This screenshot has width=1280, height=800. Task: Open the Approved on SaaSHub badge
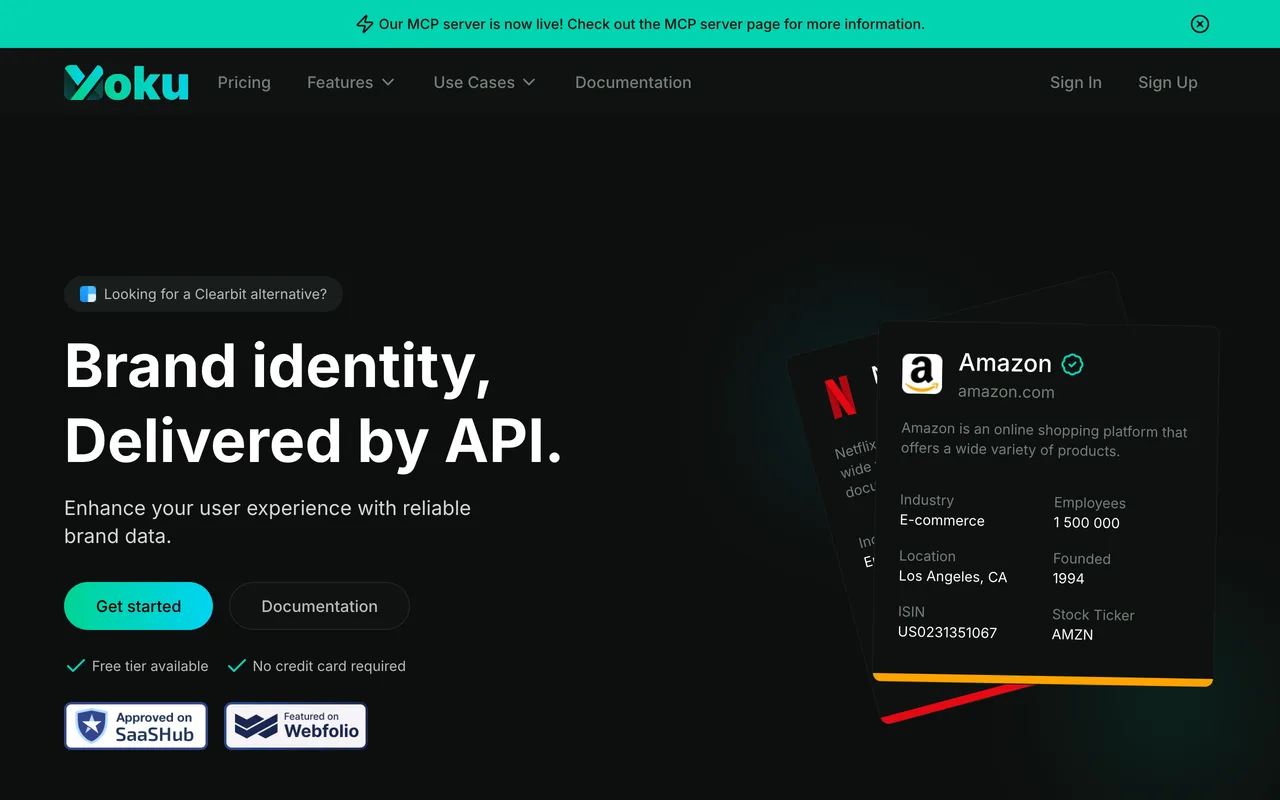[136, 726]
